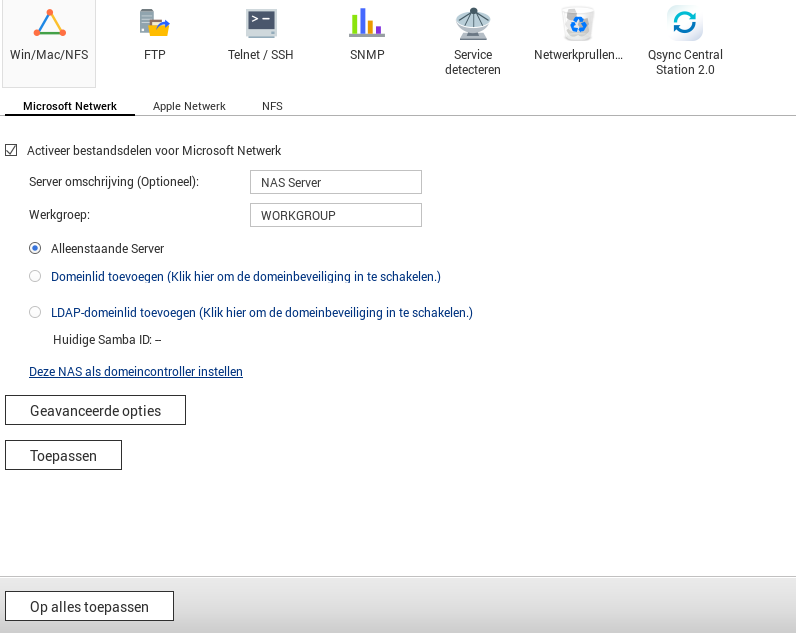Toggle Activeer bestandsdelen voor Microsoft Netwerk checkbox
796x633 pixels.
pos(12,151)
